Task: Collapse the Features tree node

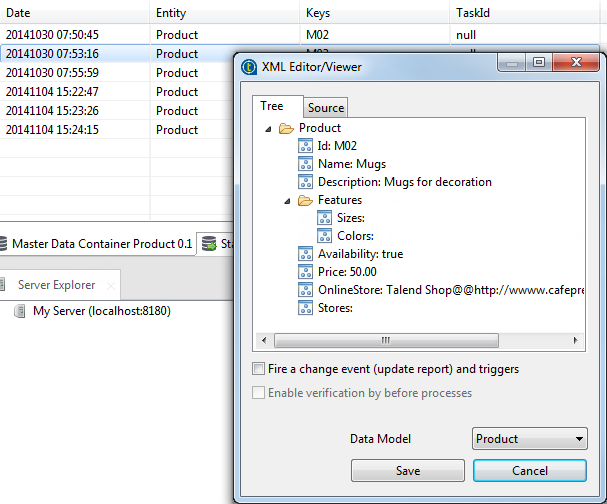Action: pyautogui.click(x=288, y=200)
